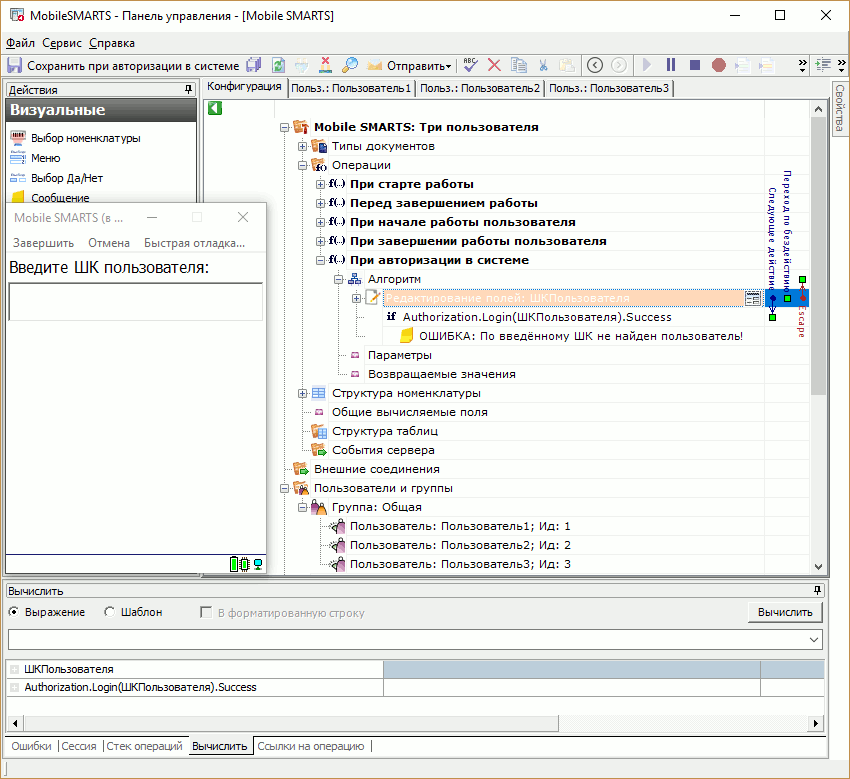This screenshot has height=779, width=850.
Task: Stop debugging with the Stop button
Action: 694,66
